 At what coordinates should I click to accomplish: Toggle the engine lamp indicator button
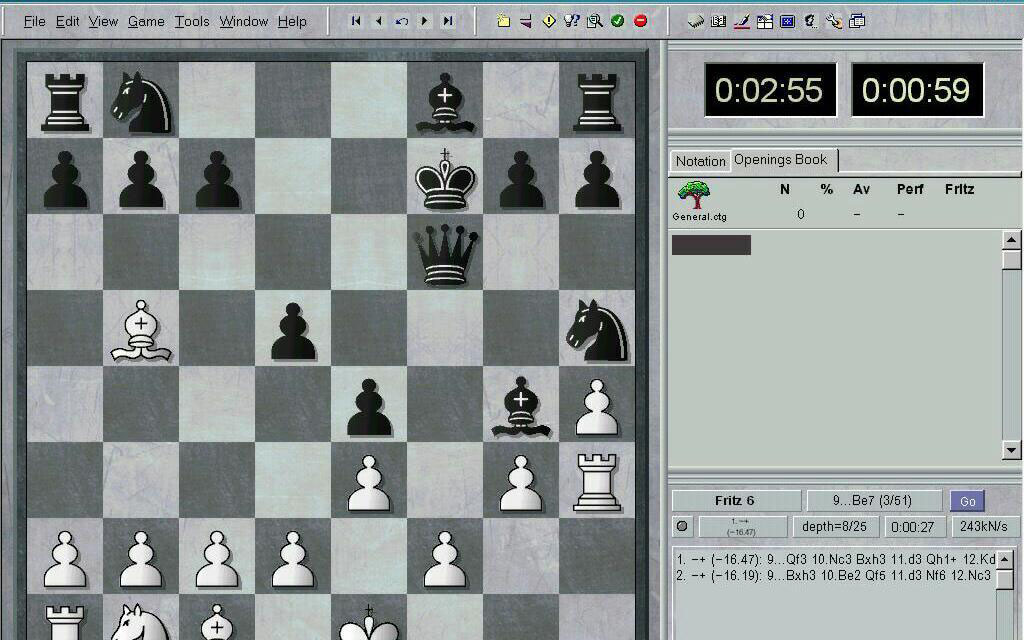coord(683,526)
